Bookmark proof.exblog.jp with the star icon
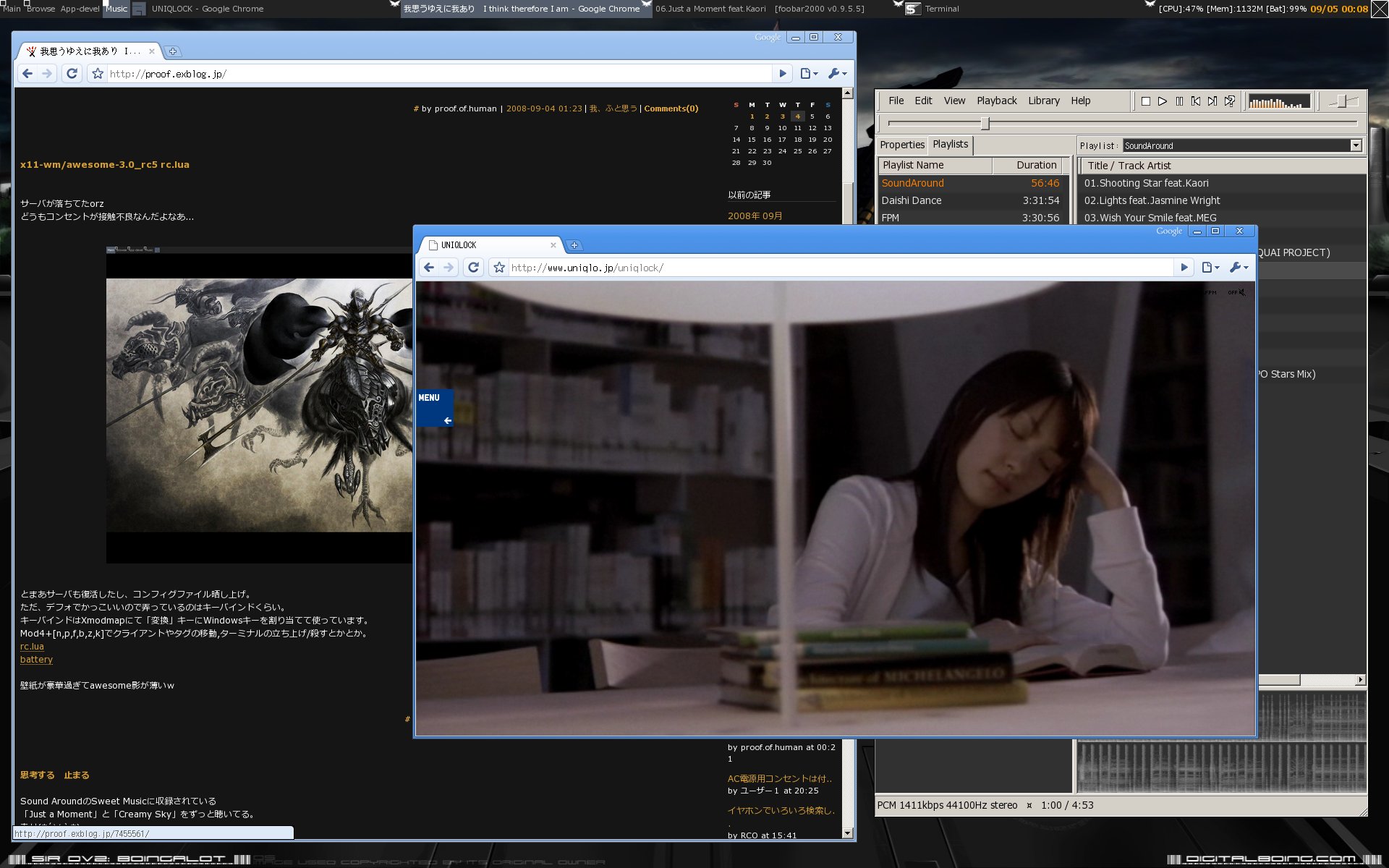 point(98,74)
